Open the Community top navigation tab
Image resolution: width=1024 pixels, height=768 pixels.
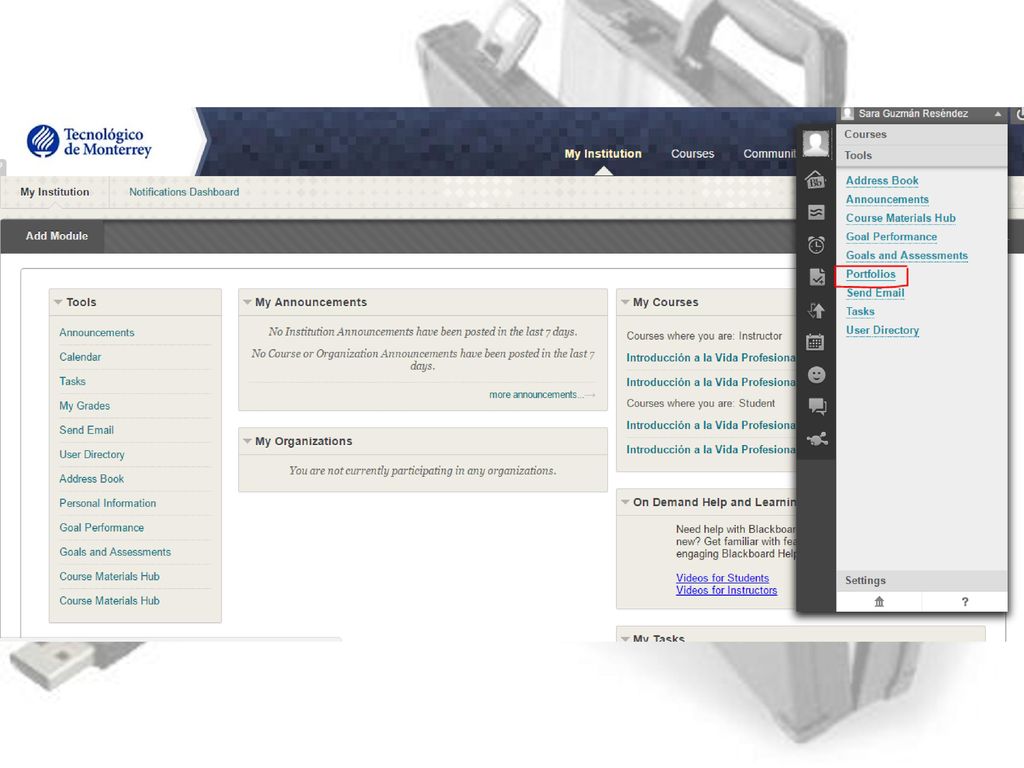[769, 153]
